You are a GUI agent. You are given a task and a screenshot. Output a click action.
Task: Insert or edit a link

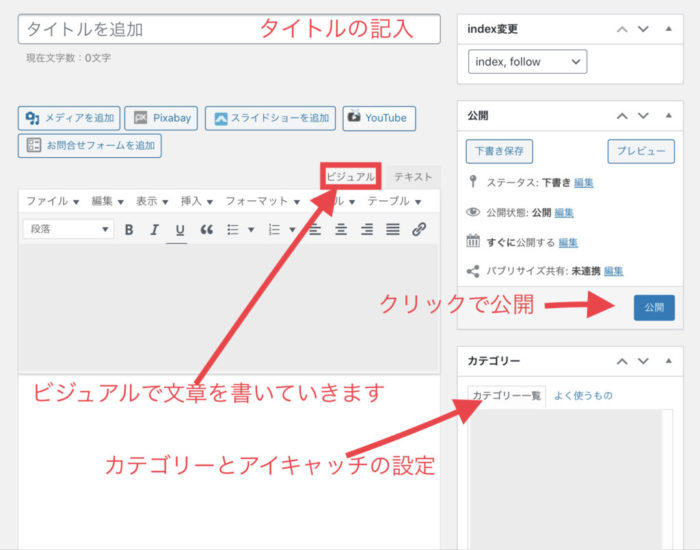point(419,229)
